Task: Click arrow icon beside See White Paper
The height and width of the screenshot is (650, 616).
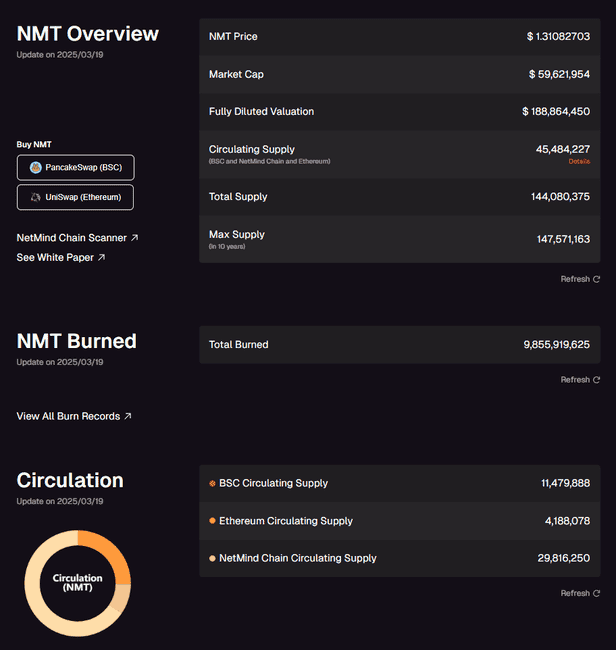Action: point(101,258)
